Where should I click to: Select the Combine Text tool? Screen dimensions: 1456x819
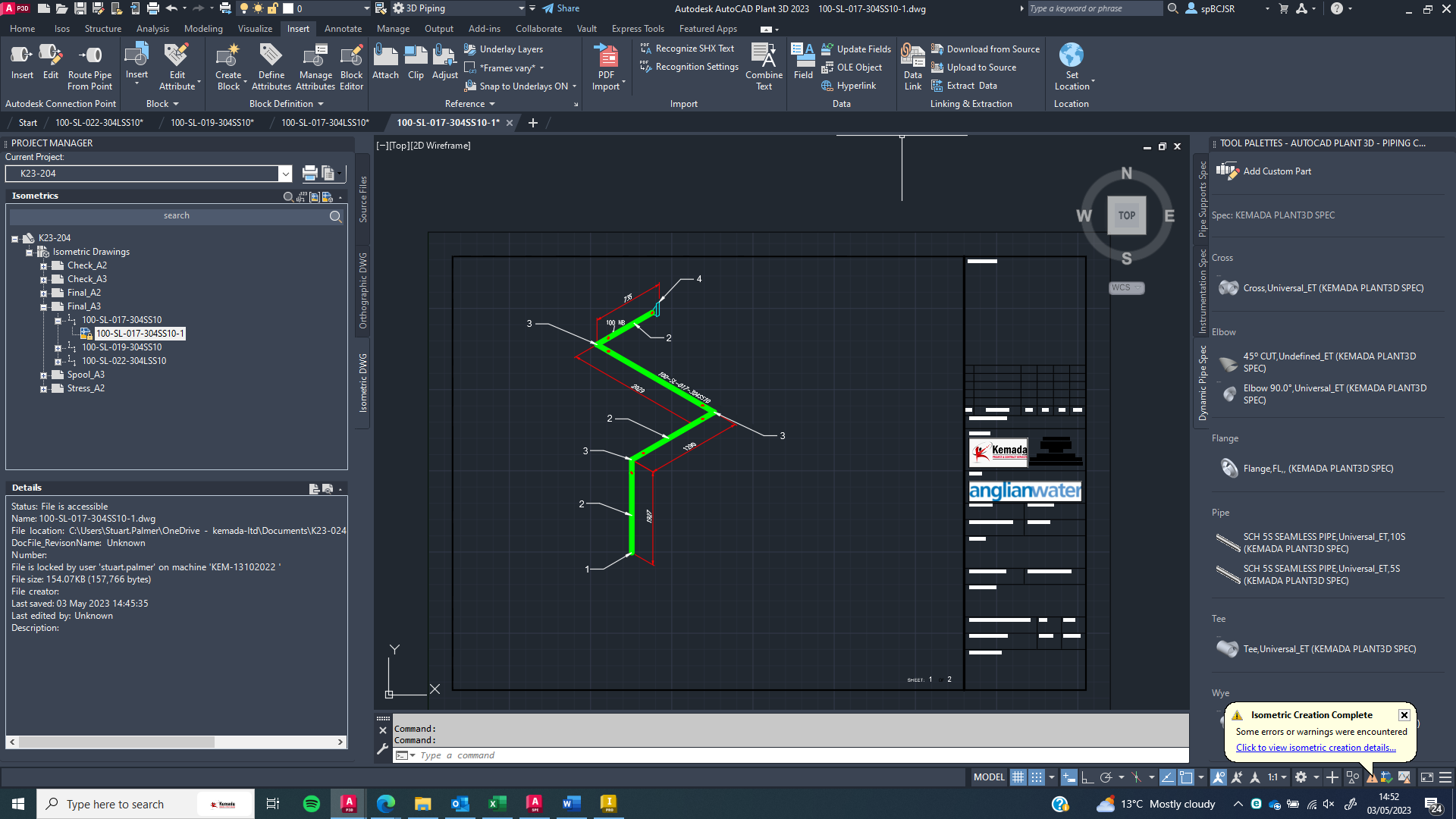click(764, 65)
